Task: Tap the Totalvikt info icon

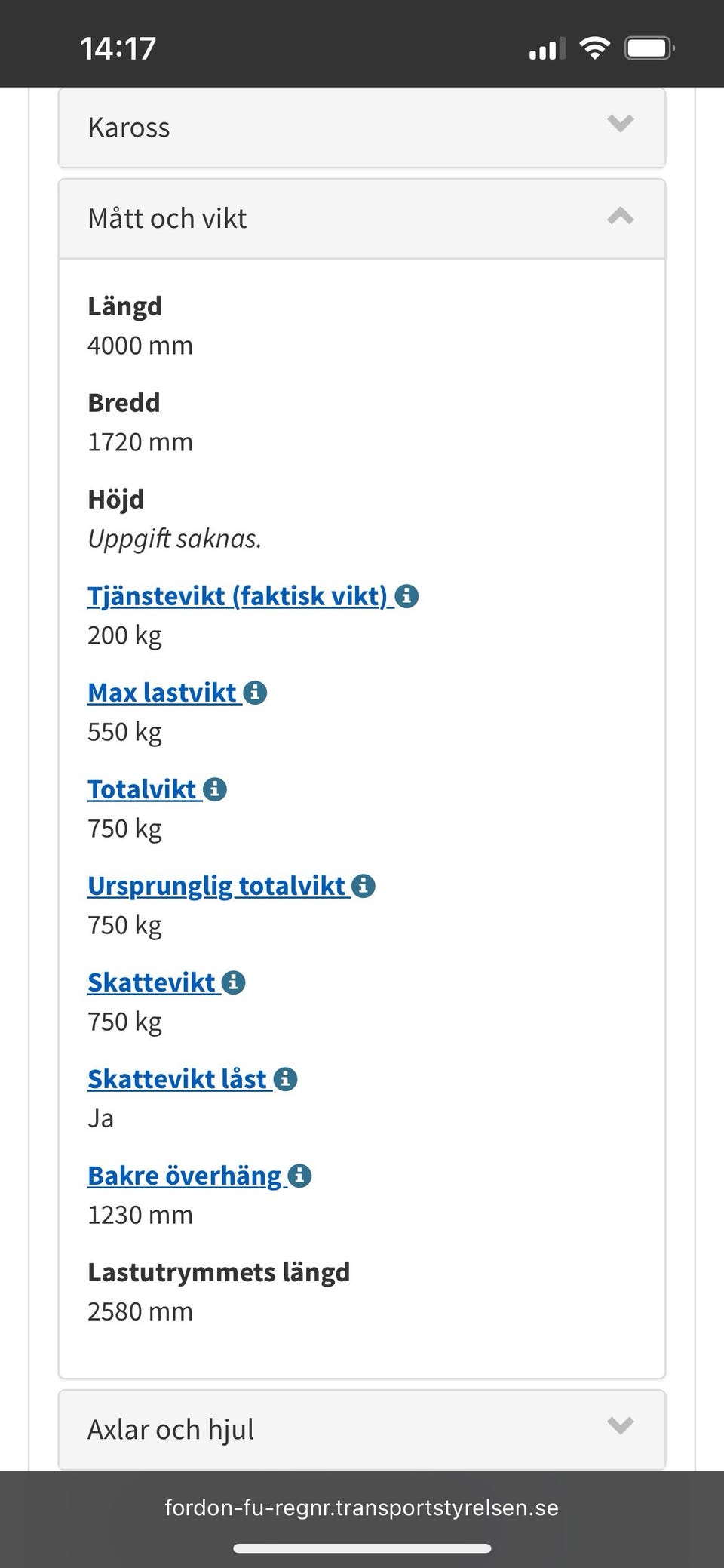Action: [215, 789]
